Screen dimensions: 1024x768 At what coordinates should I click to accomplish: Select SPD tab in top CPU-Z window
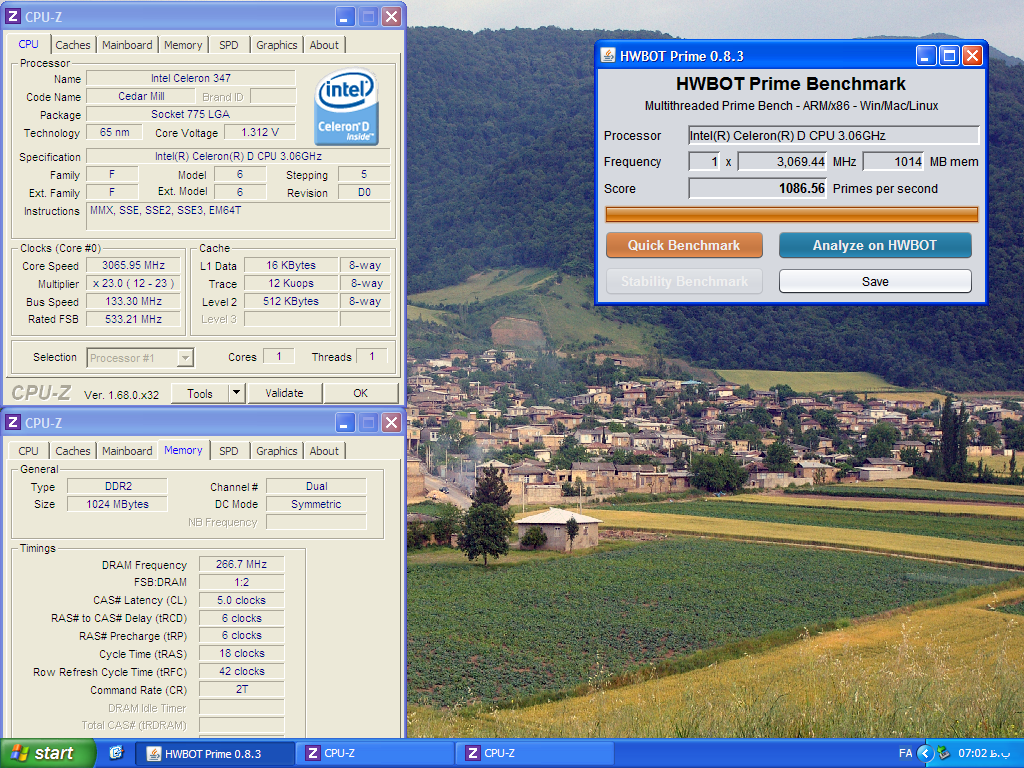(x=229, y=45)
